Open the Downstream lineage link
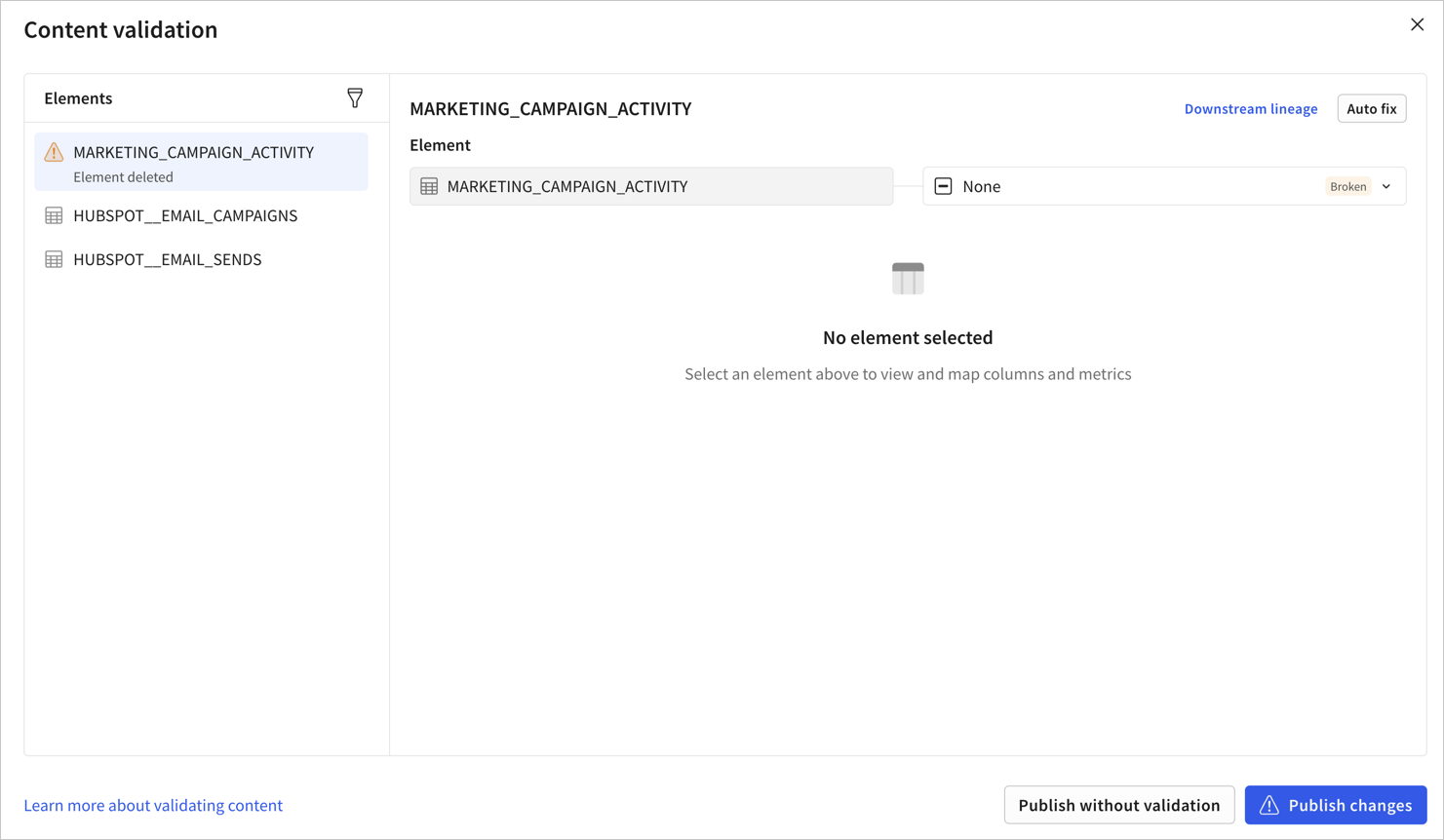This screenshot has height=840, width=1444. pos(1251,109)
